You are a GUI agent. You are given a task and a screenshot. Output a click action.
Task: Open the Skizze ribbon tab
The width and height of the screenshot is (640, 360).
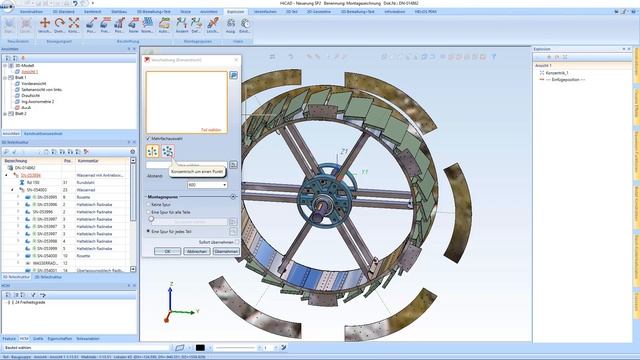coord(185,12)
